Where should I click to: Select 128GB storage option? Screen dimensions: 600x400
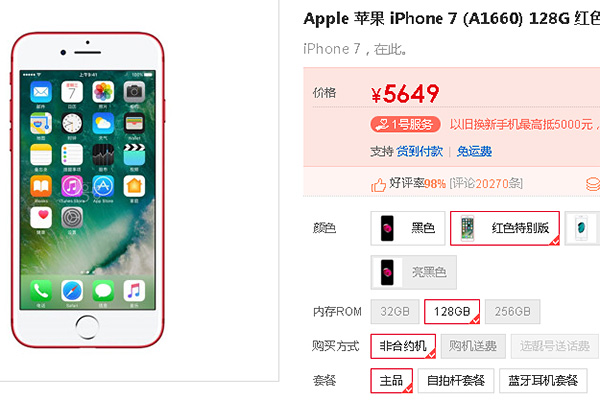click(452, 312)
